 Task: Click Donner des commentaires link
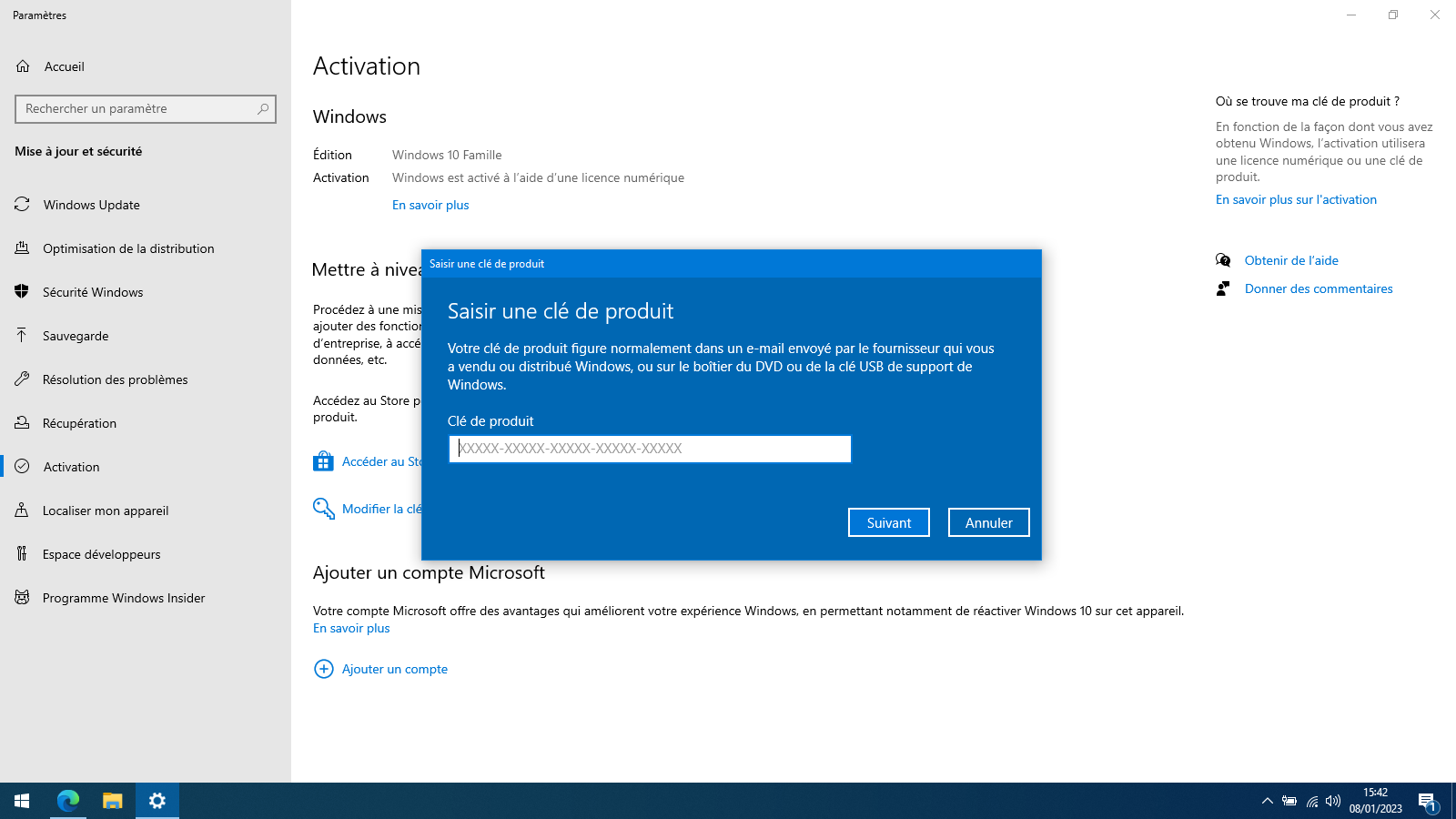pyautogui.click(x=1319, y=288)
